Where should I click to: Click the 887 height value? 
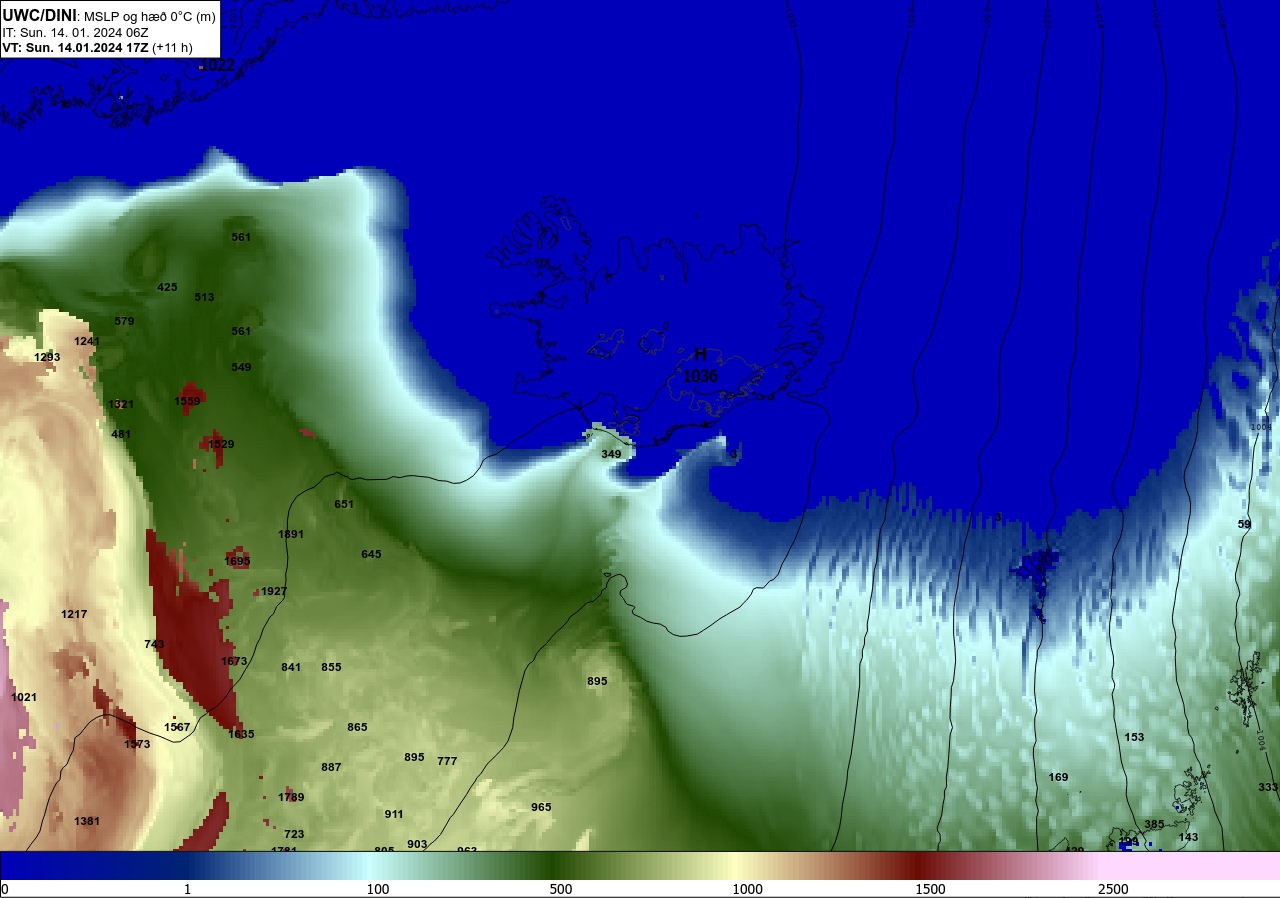click(331, 767)
